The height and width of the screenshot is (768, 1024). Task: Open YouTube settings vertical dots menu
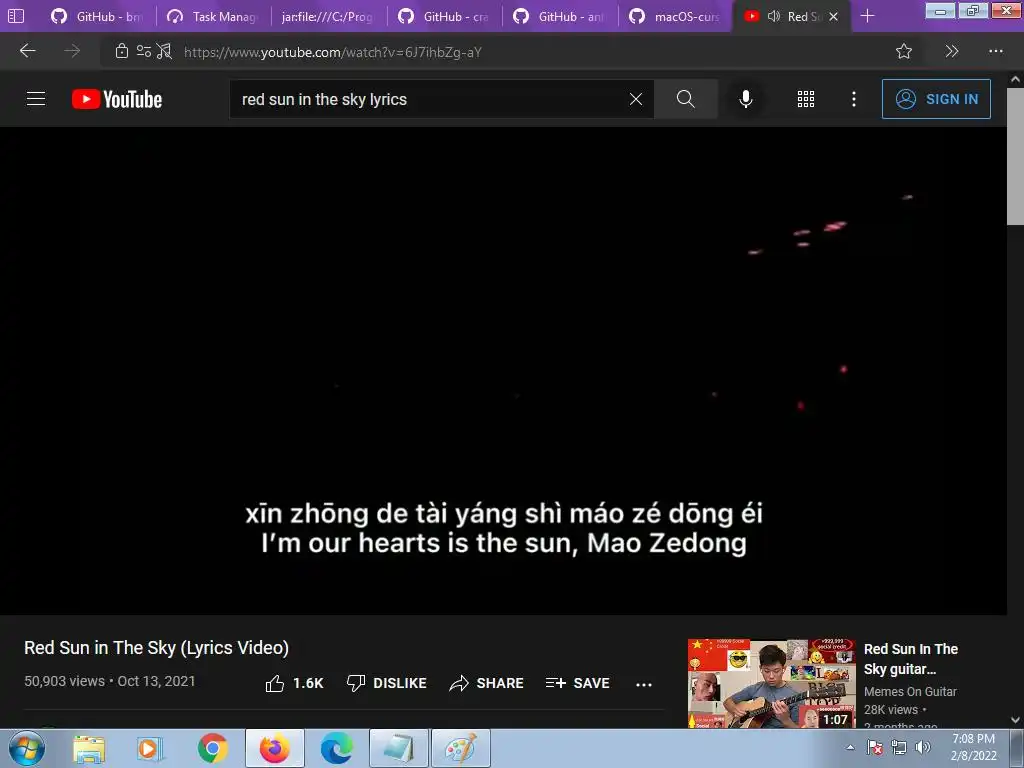tap(854, 99)
